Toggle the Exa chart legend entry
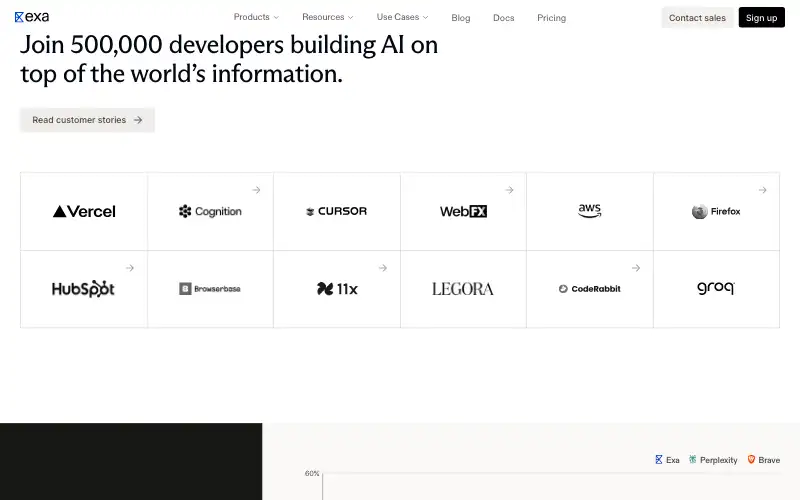Screen dimensions: 800x500 tap(667, 460)
